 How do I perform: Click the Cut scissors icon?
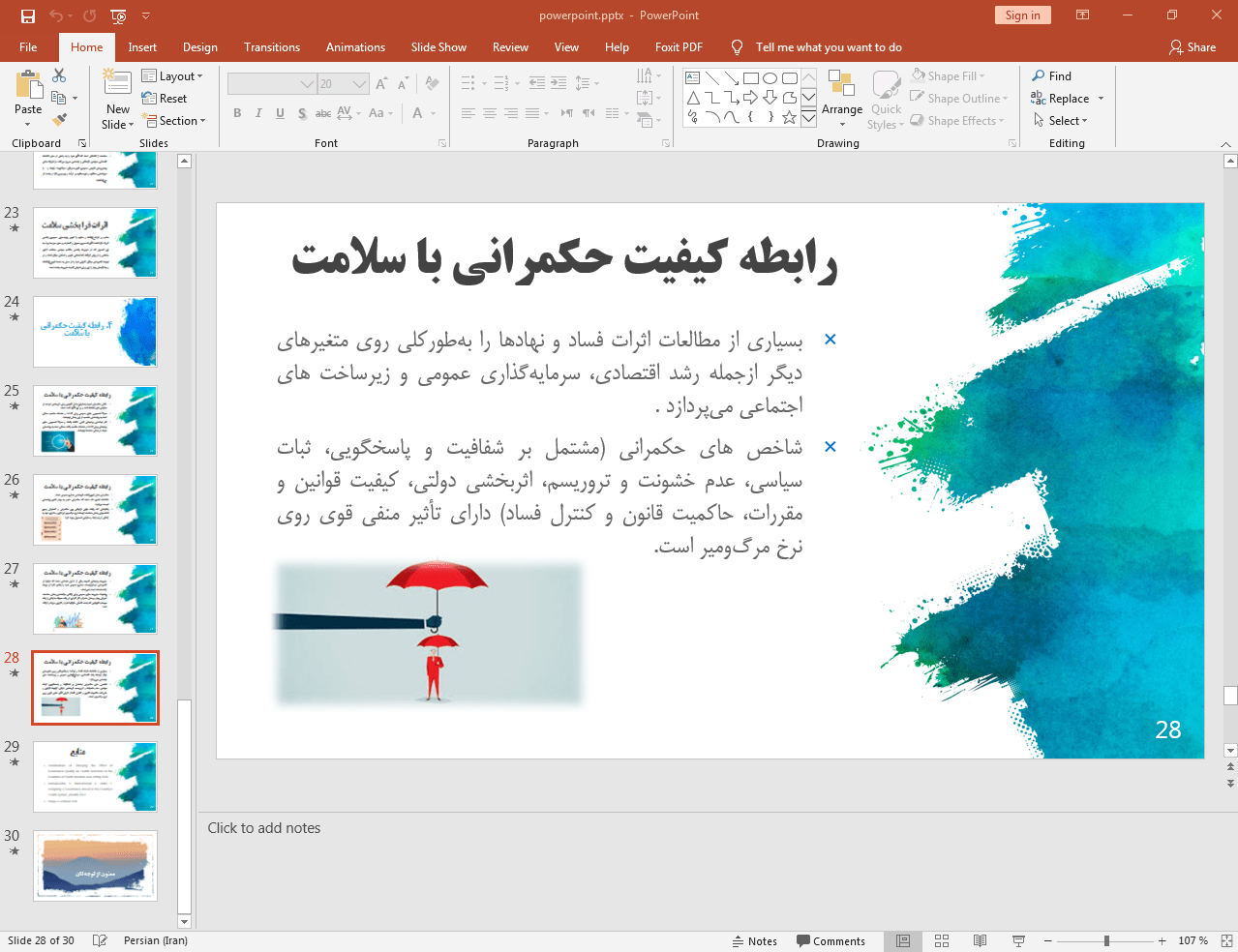pyautogui.click(x=59, y=75)
